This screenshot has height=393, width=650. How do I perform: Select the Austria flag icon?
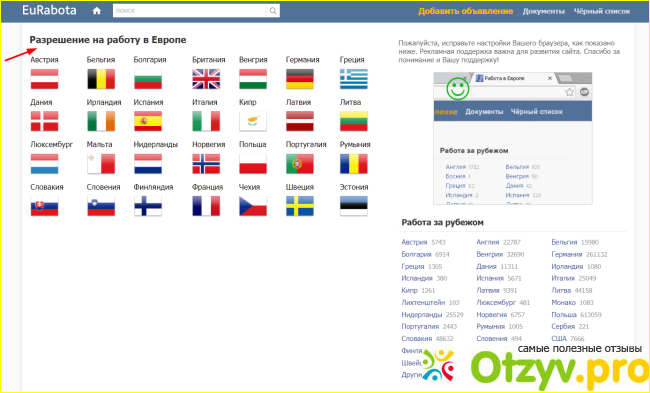coord(44,79)
